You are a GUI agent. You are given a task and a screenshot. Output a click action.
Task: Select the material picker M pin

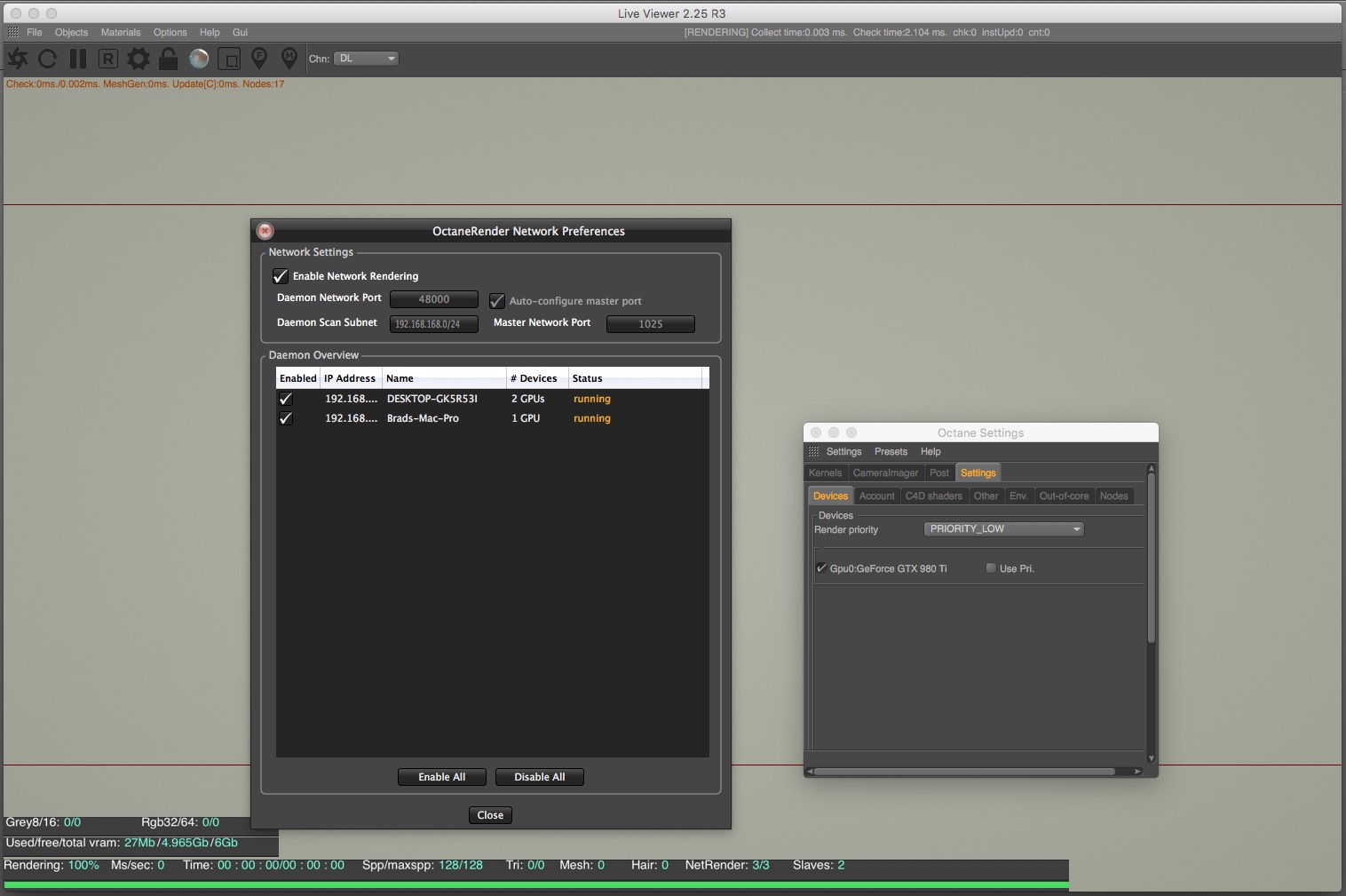[289, 59]
